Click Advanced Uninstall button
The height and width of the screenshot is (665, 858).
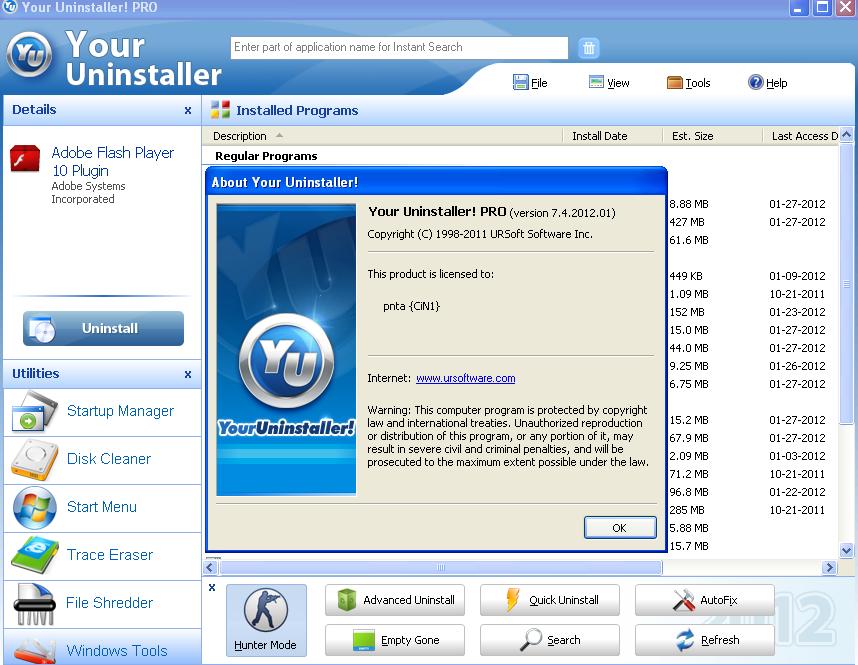pos(395,600)
